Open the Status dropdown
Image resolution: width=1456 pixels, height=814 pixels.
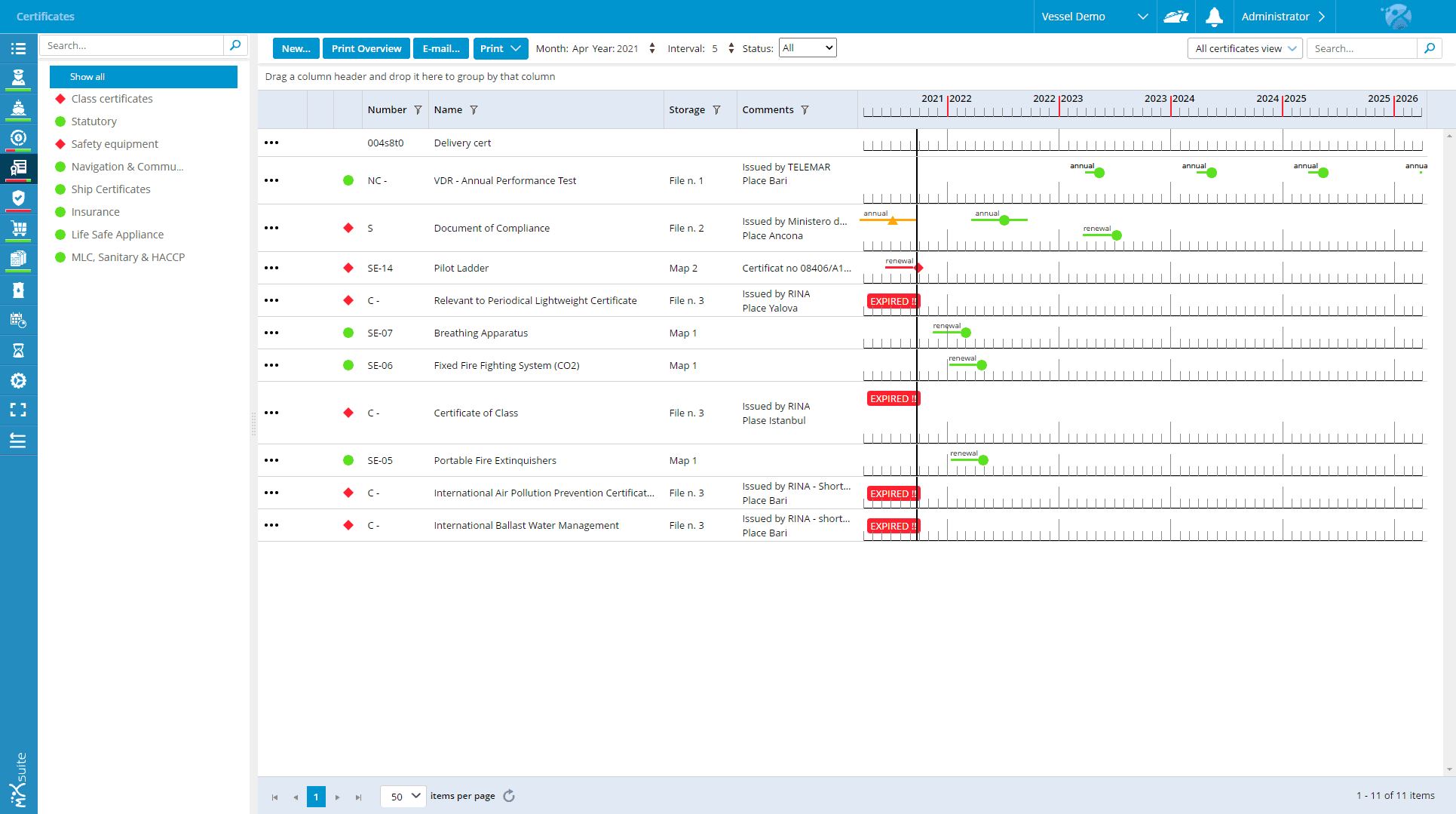pyautogui.click(x=808, y=48)
